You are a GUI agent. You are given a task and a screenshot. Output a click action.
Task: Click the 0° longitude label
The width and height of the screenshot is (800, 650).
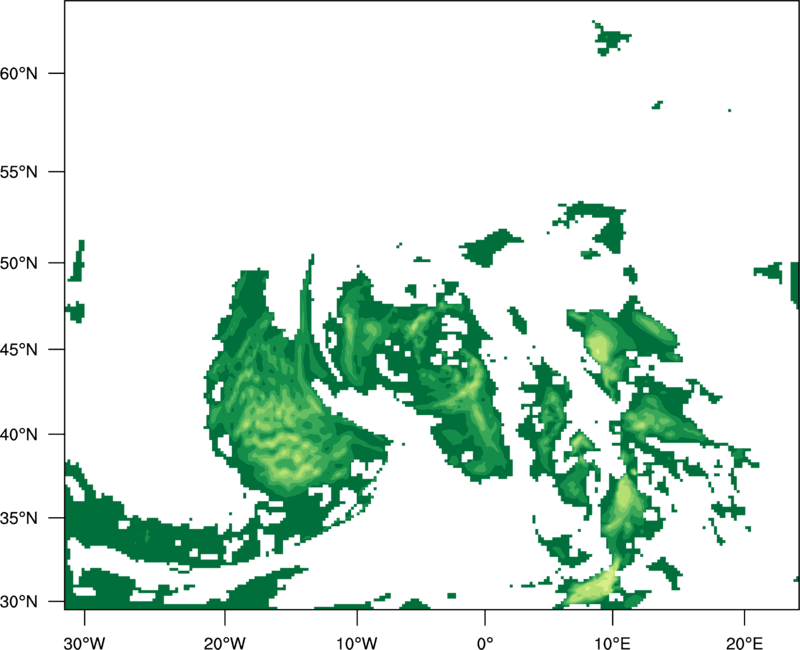[485, 643]
